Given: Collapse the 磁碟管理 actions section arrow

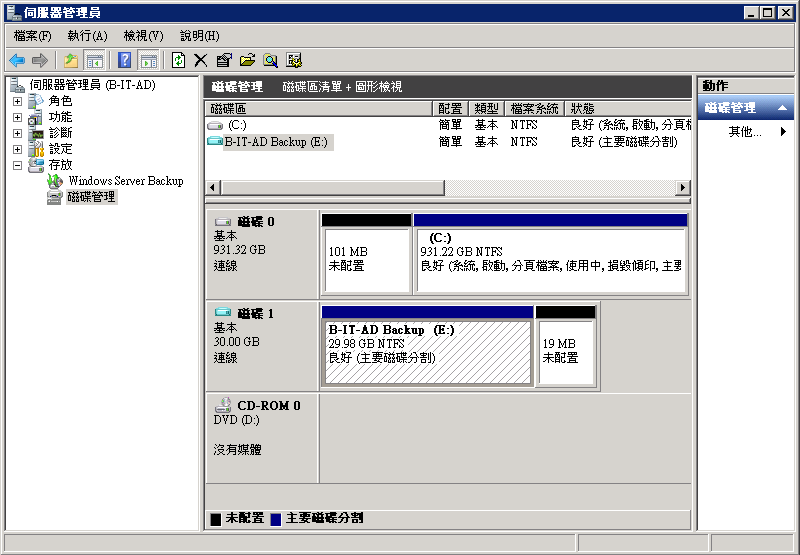Looking at the screenshot, I should click(x=782, y=108).
